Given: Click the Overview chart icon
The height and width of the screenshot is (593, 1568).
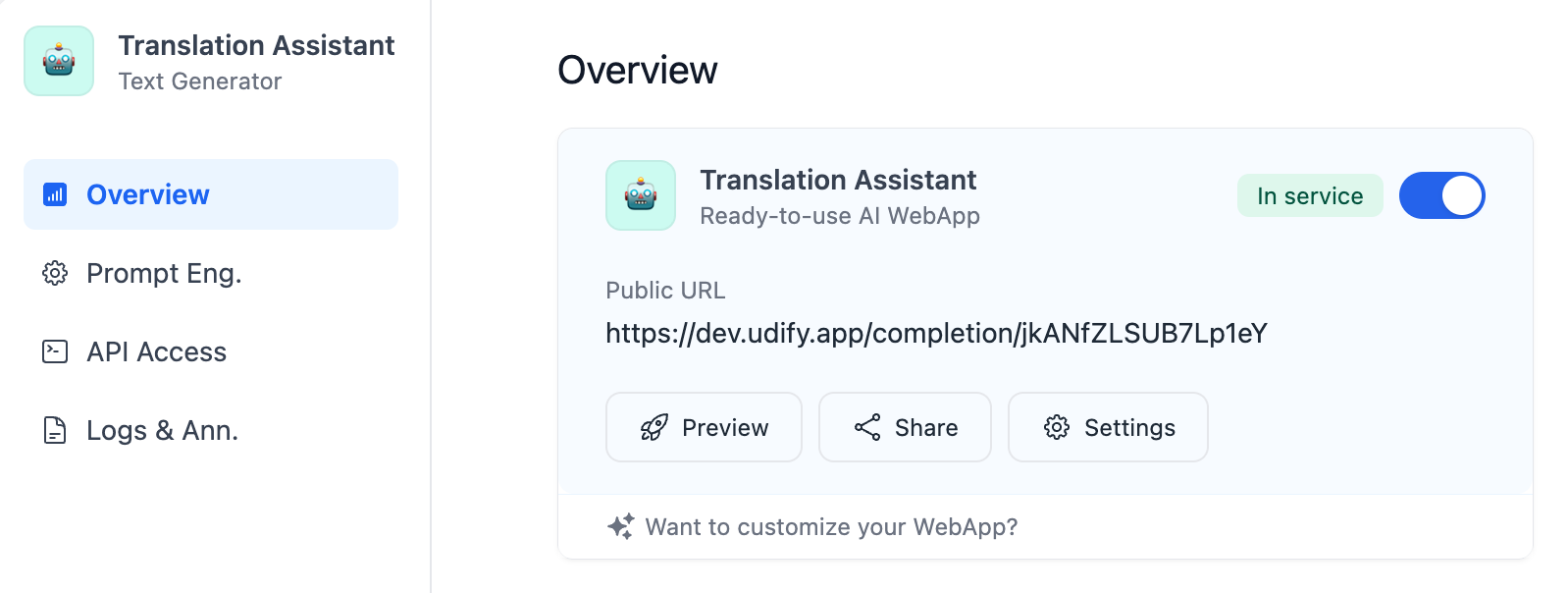Looking at the screenshot, I should 55,194.
